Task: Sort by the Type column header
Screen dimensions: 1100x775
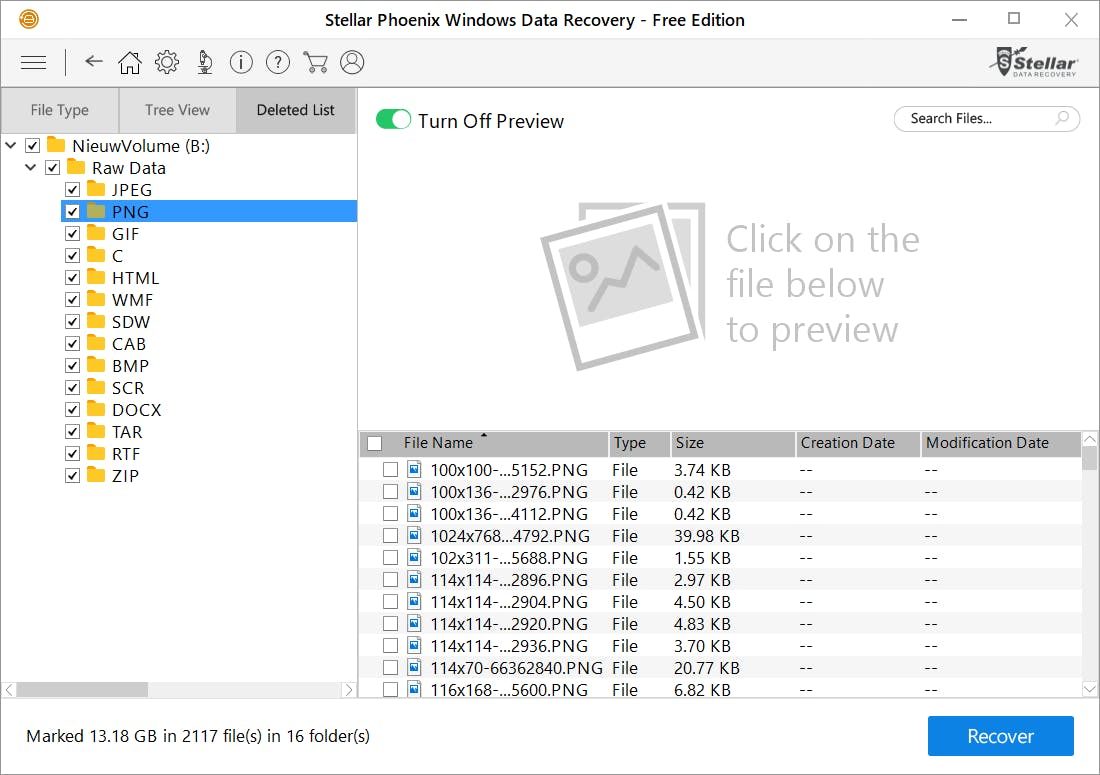Action: [639, 443]
